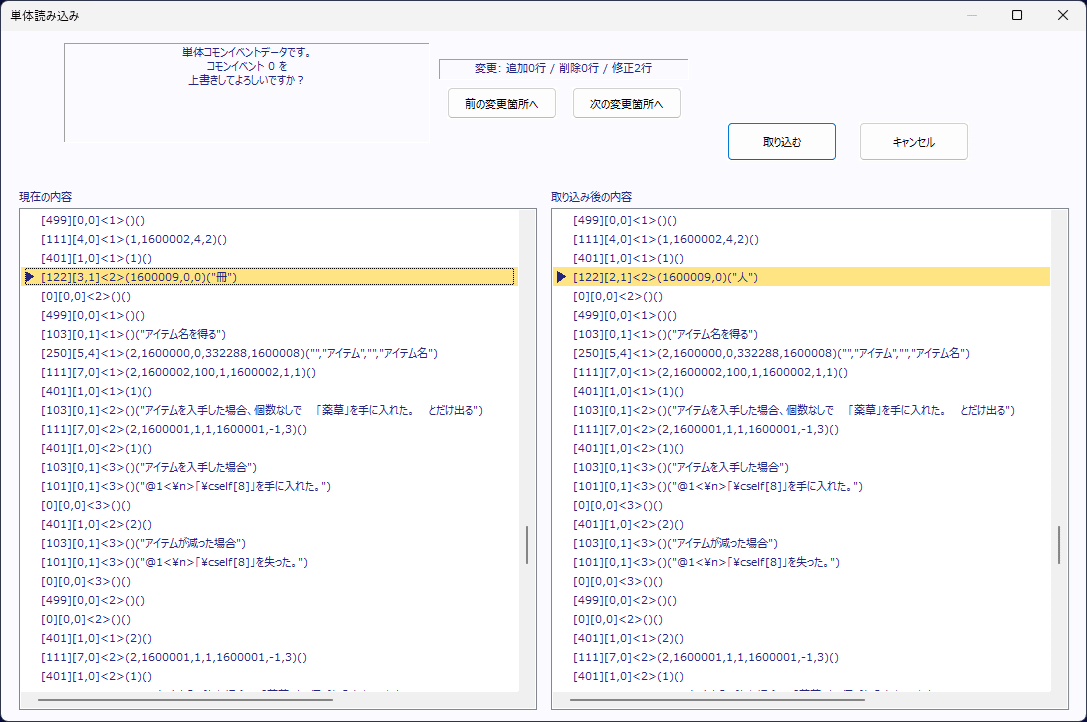Close the 単体読み込み dialog
This screenshot has width=1087, height=722.
1063,15
